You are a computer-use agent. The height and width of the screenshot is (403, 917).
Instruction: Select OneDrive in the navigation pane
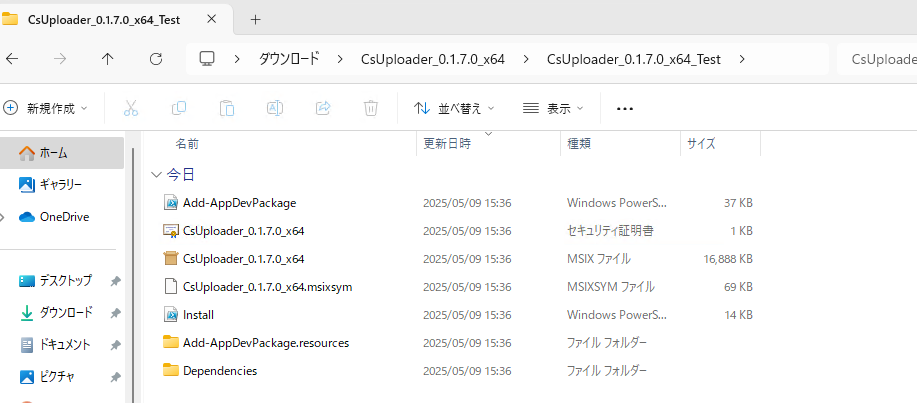62,217
